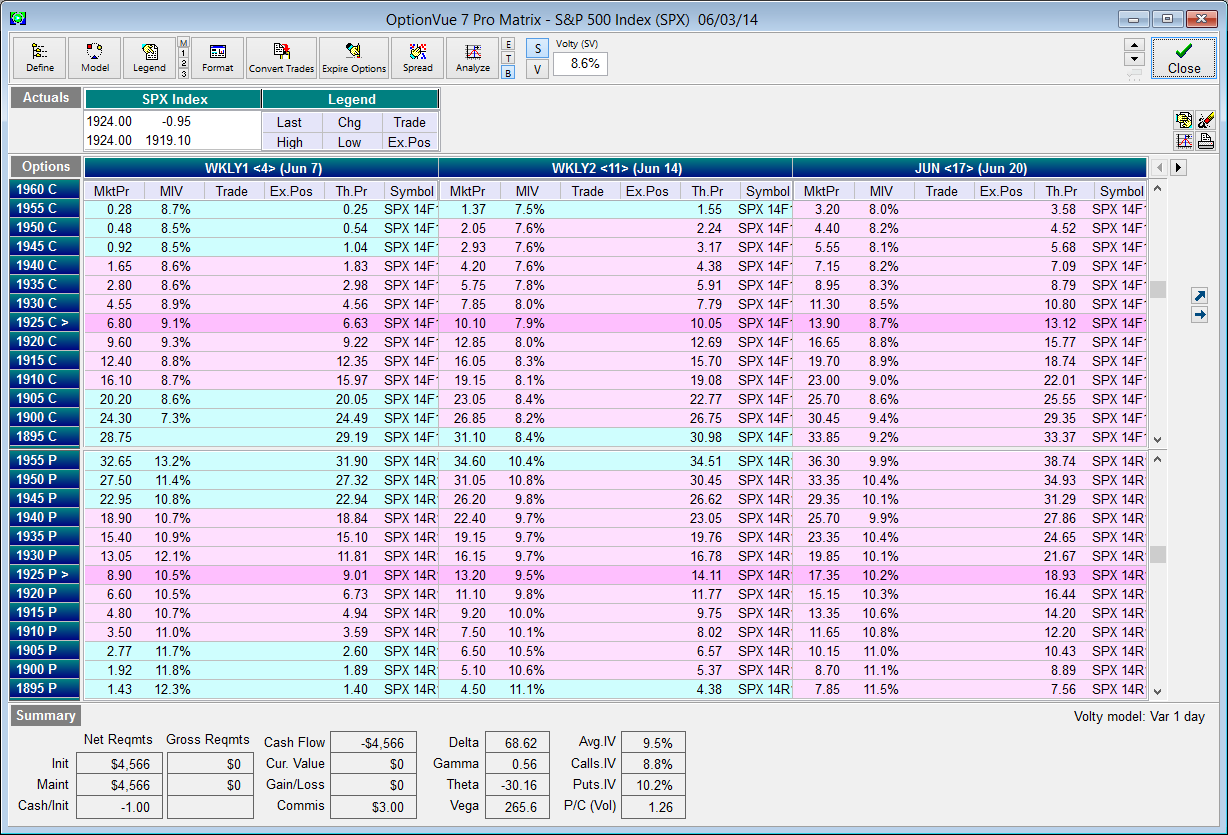Click the Net Reqmts Init $4,566 box
This screenshot has width=1228, height=835.
pos(119,764)
